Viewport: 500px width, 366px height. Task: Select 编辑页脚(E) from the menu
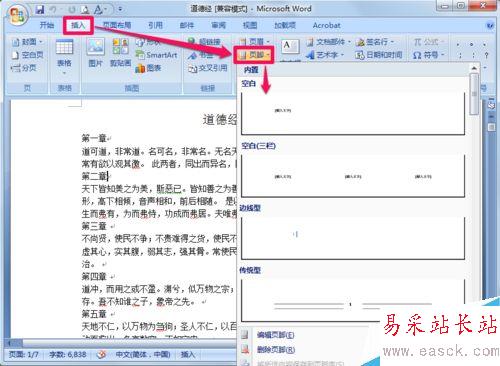coord(275,335)
